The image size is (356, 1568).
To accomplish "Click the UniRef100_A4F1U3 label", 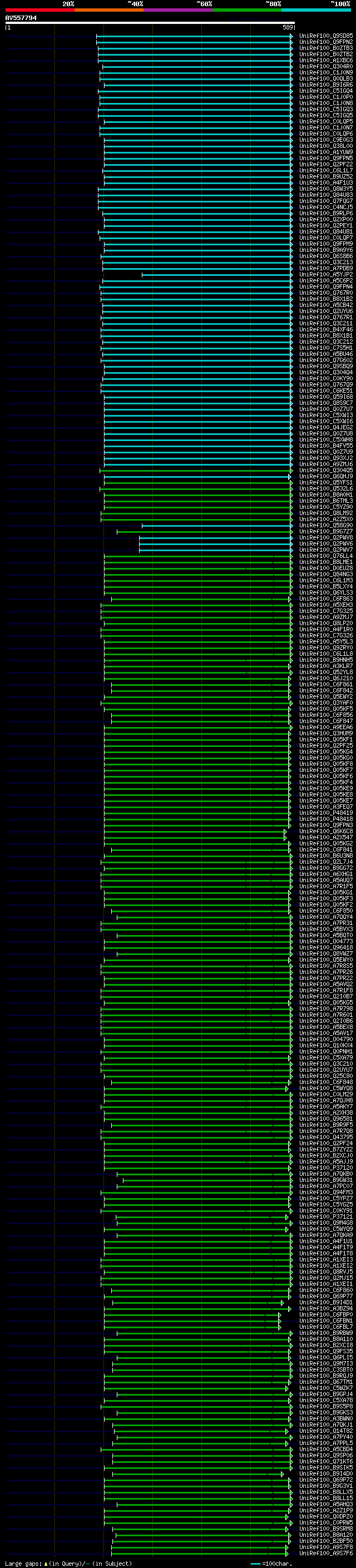I will pyautogui.click(x=326, y=182).
